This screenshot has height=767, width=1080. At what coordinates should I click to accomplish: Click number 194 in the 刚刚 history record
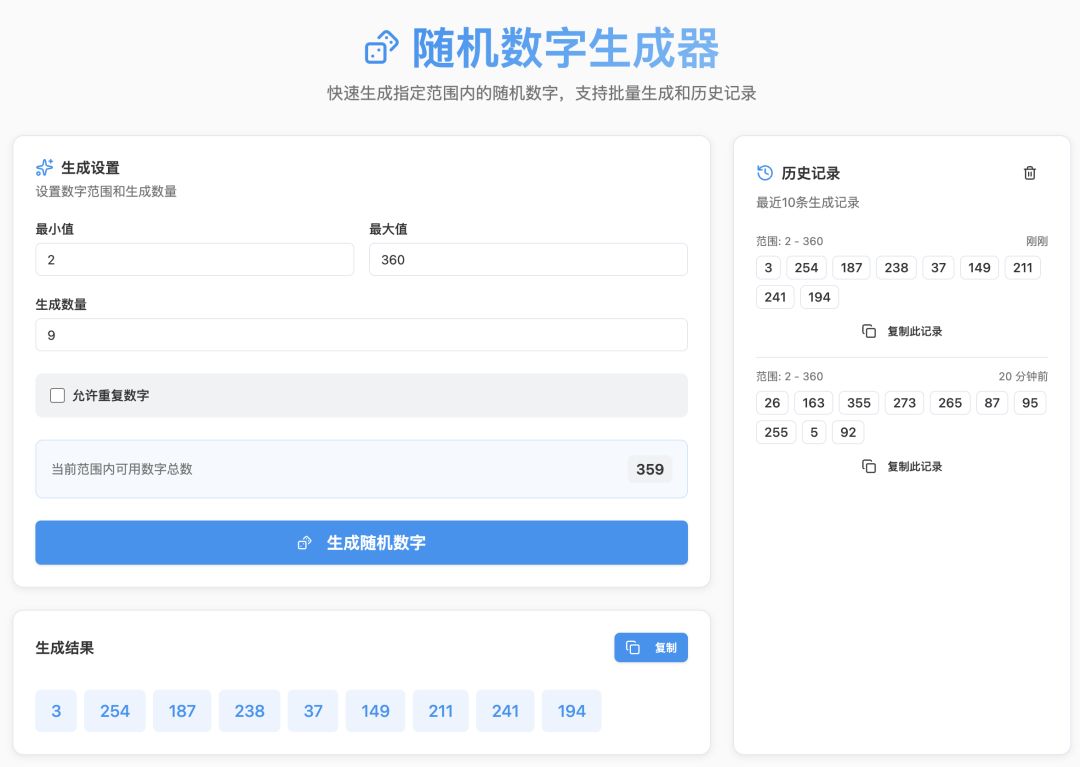coord(819,297)
